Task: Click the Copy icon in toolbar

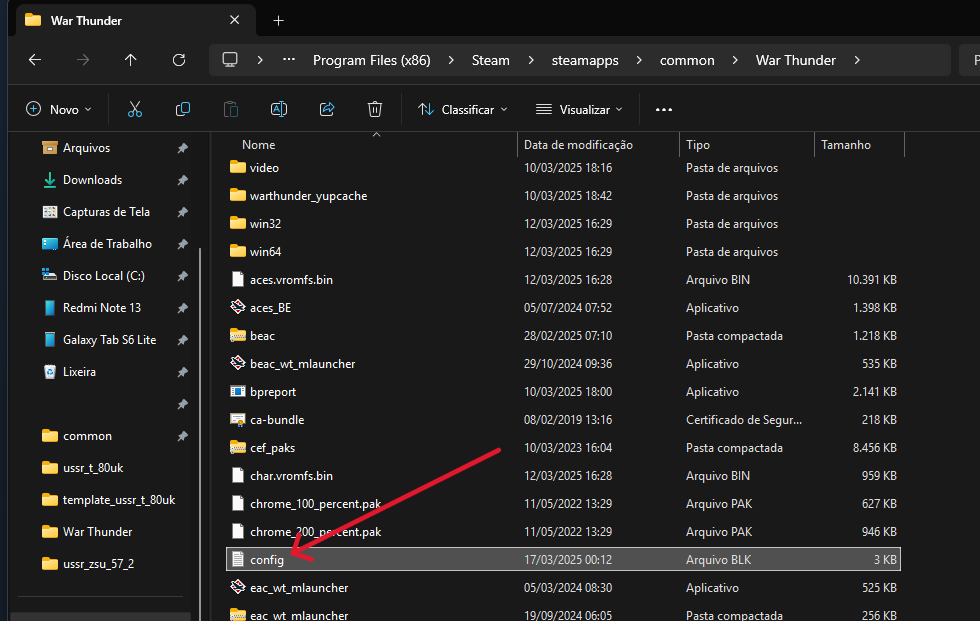Action: pos(183,109)
